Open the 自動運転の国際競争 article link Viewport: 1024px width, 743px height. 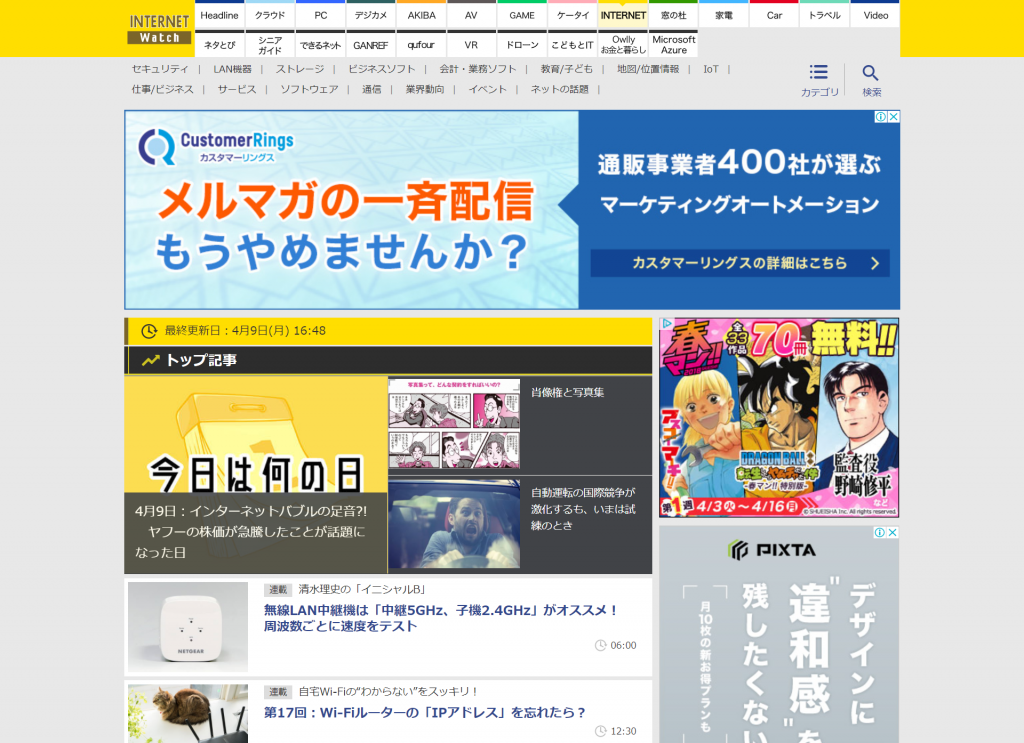(x=583, y=509)
